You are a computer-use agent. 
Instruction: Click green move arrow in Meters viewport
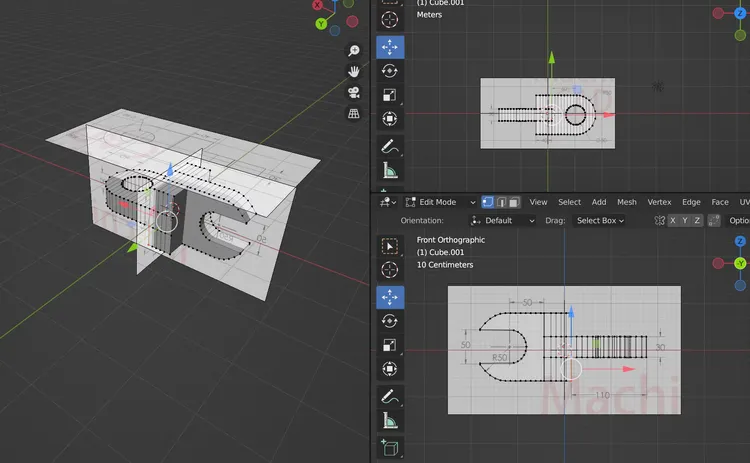551,57
